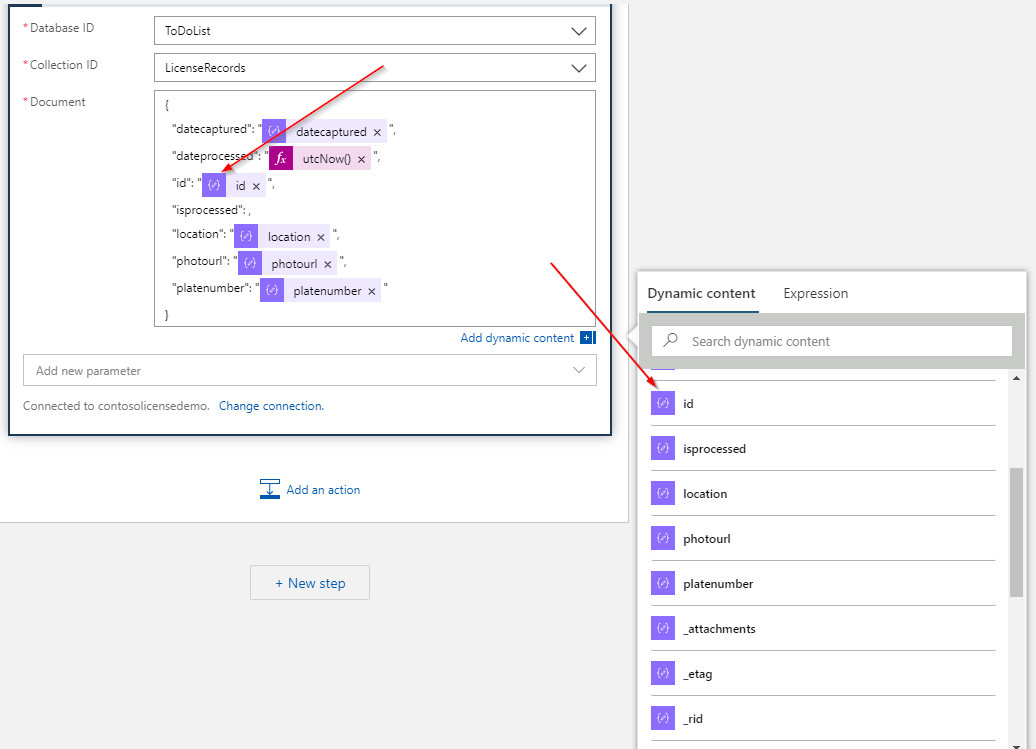Remove the photourl token with its X

coord(327,264)
